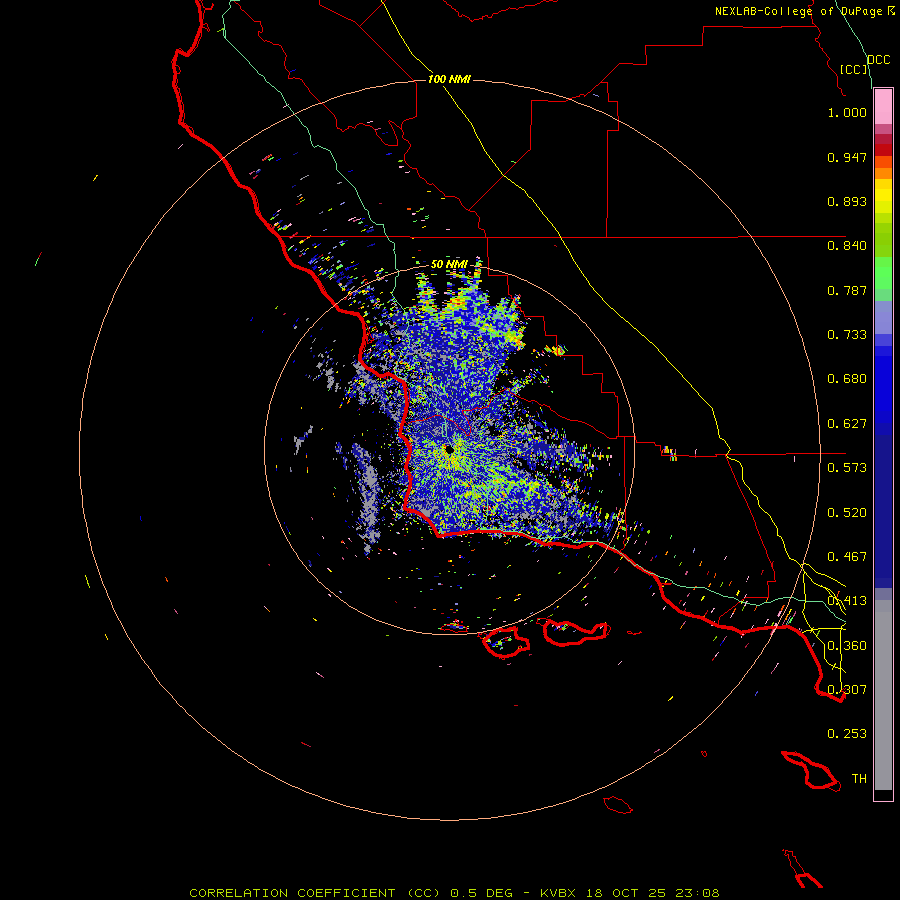Viewport: 900px width, 900px height.
Task: Click the KVBX radar site center dot
Action: pyautogui.click(x=449, y=449)
